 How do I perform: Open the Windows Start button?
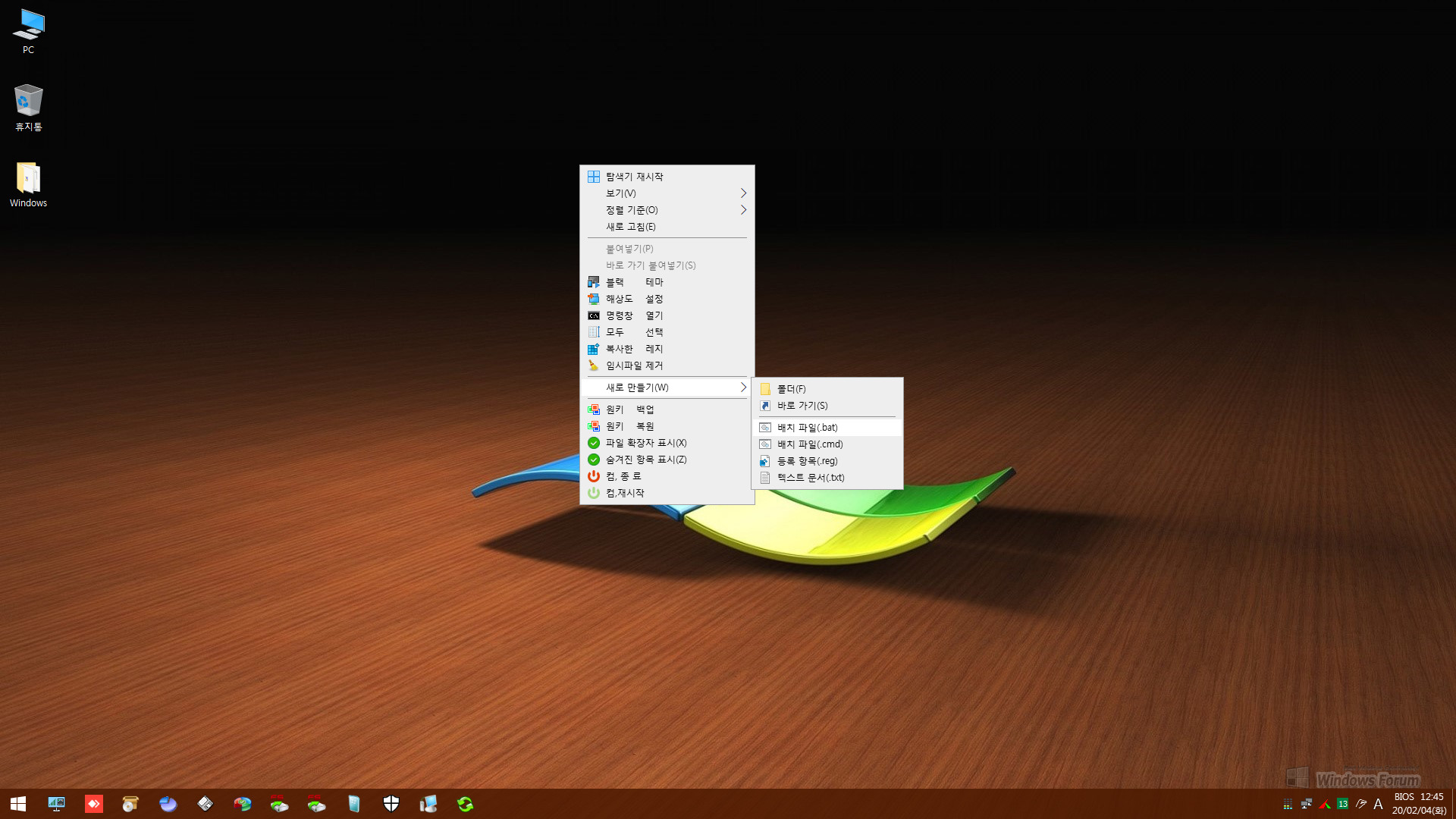point(18,804)
